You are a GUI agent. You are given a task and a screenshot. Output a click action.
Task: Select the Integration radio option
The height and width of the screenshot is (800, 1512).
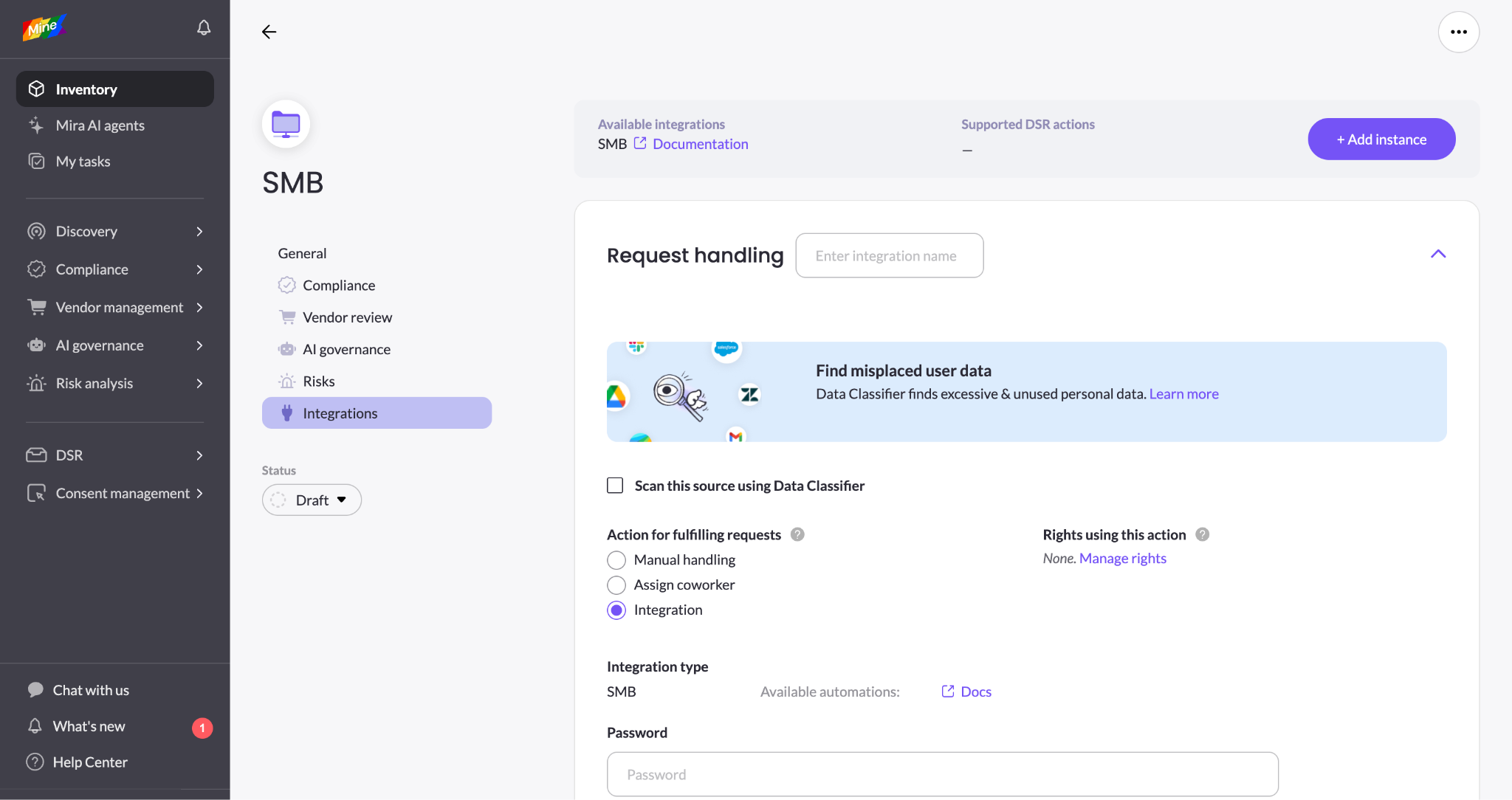click(x=616, y=610)
